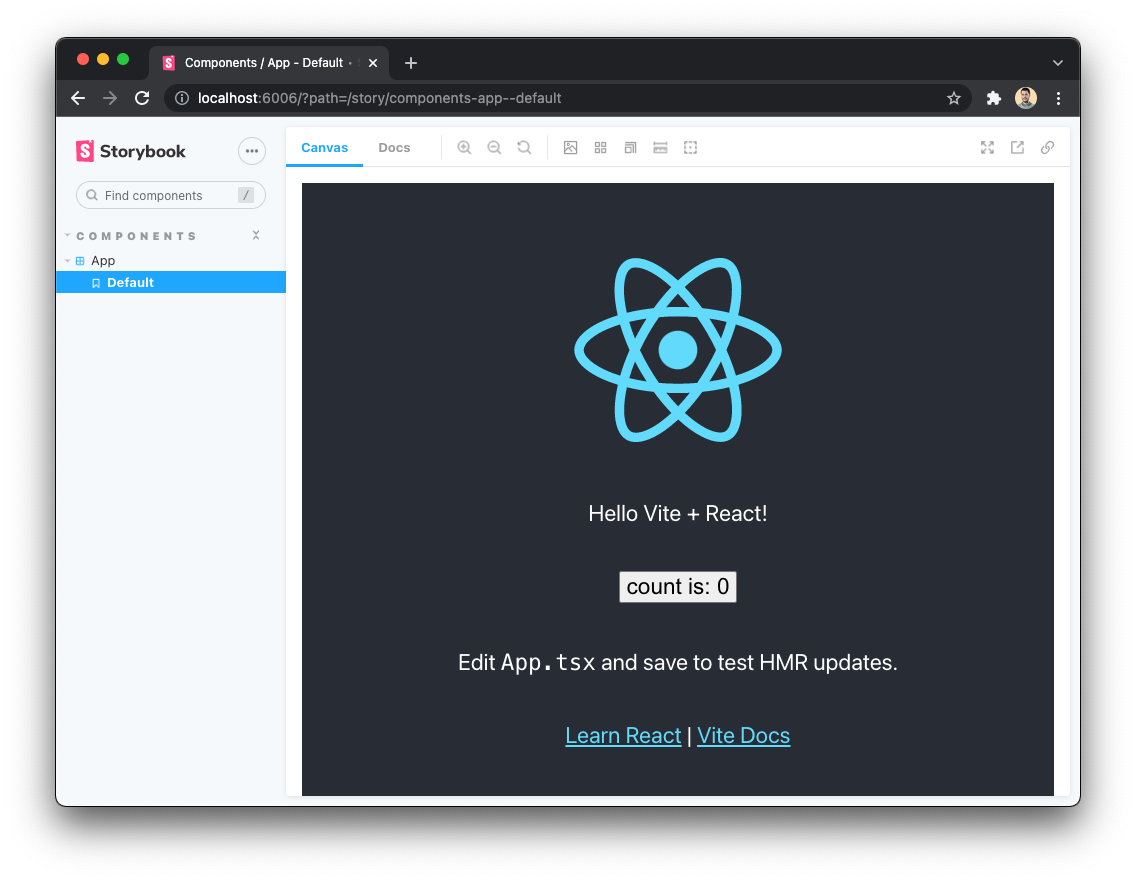
Task: Toggle the grid overlay icon
Action: pyautogui.click(x=601, y=148)
